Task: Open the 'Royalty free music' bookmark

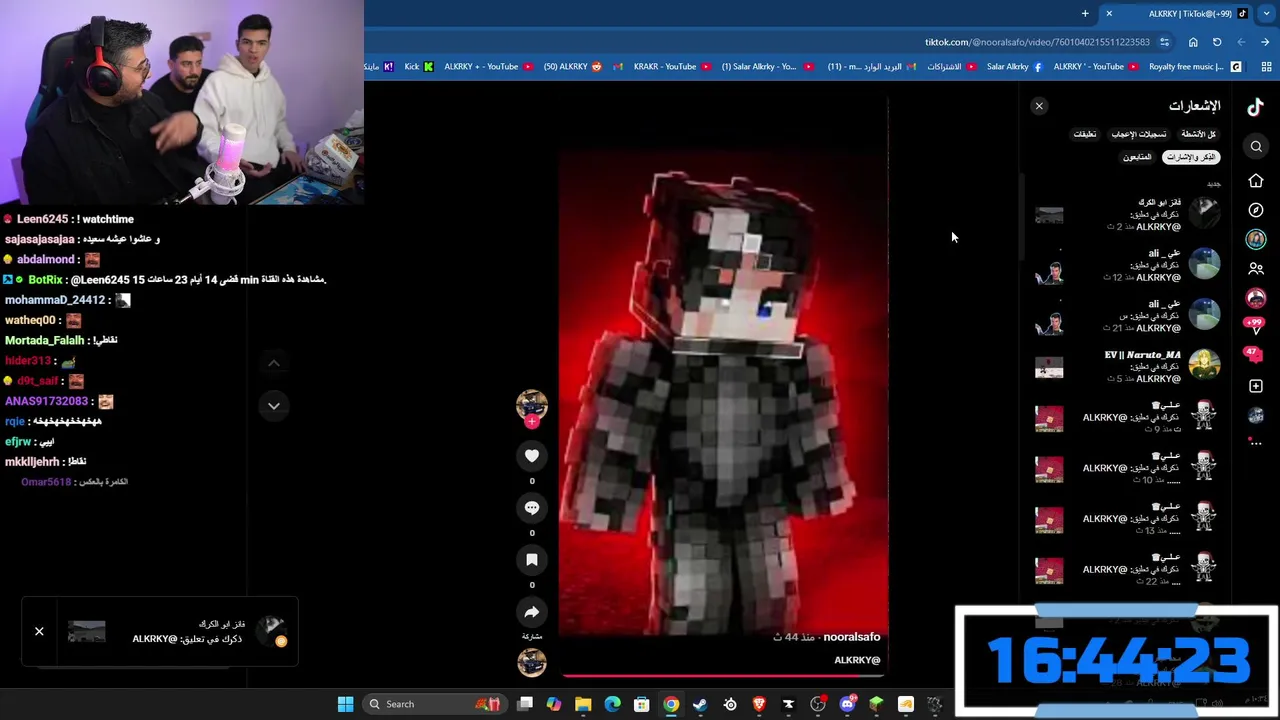Action: (1194, 67)
